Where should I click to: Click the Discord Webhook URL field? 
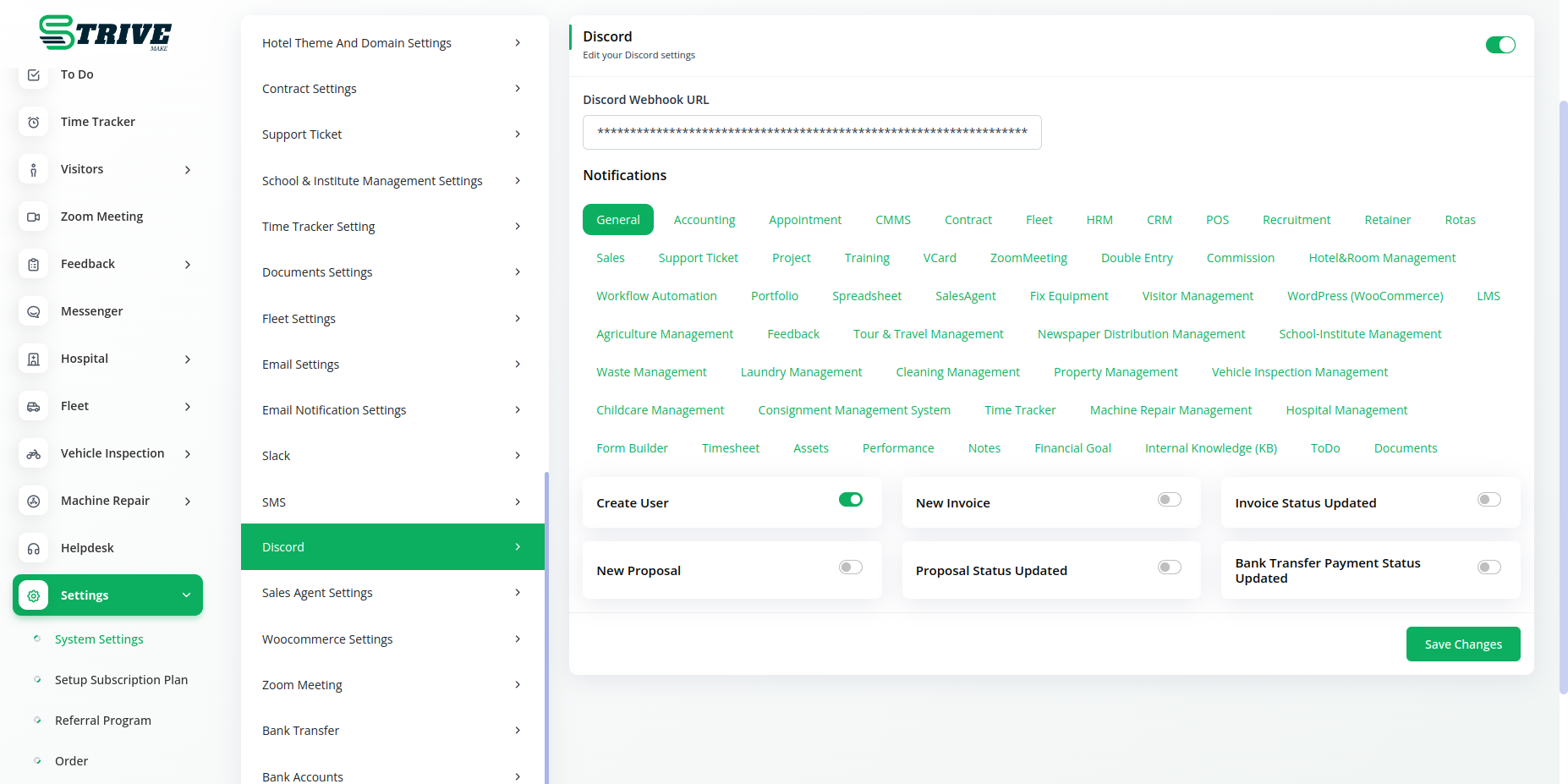[x=811, y=132]
